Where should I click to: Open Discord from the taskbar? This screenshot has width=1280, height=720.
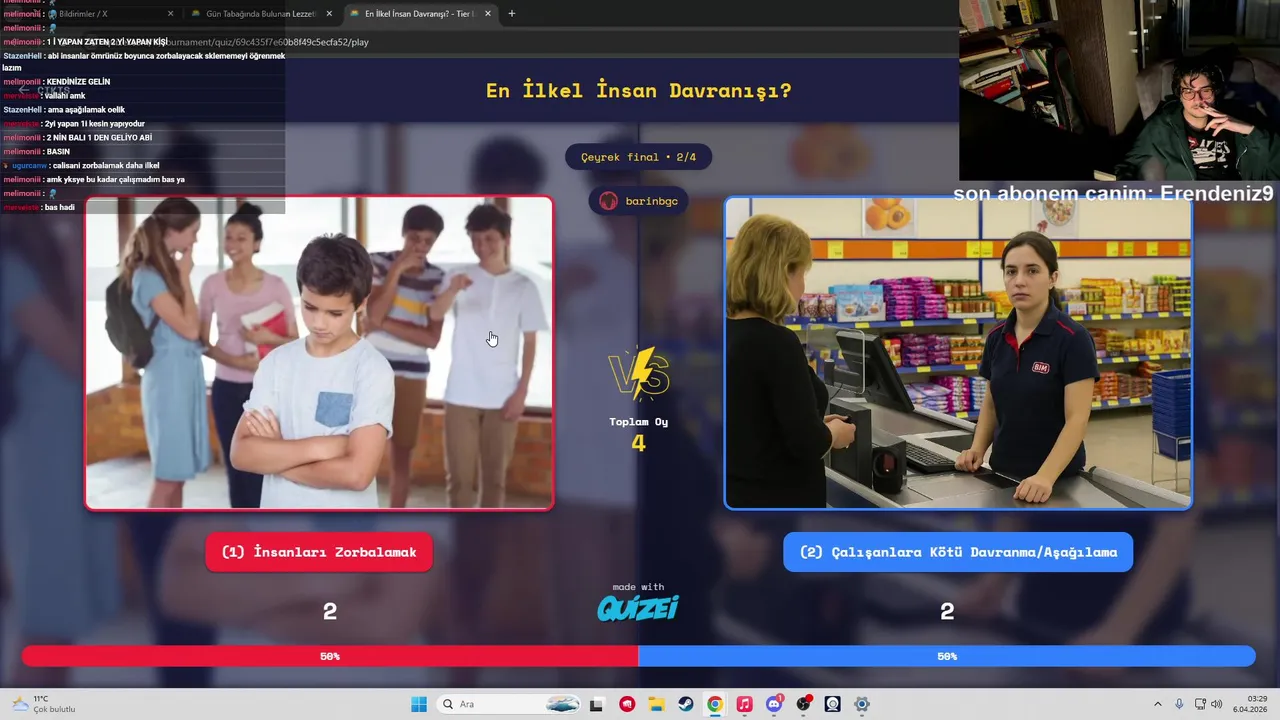(774, 704)
